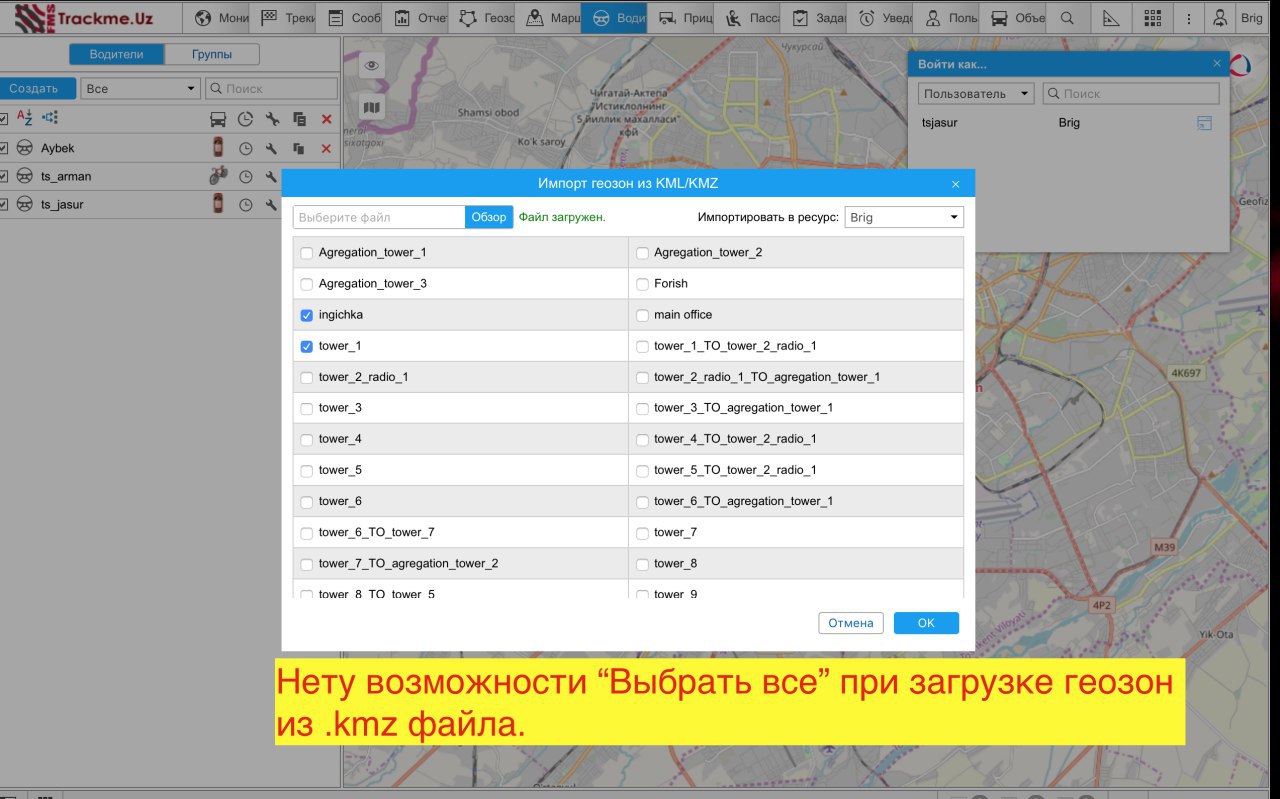Screen dimensions: 1280x799
Task: Expand the 'Все' filter dropdown
Action: tap(140, 89)
